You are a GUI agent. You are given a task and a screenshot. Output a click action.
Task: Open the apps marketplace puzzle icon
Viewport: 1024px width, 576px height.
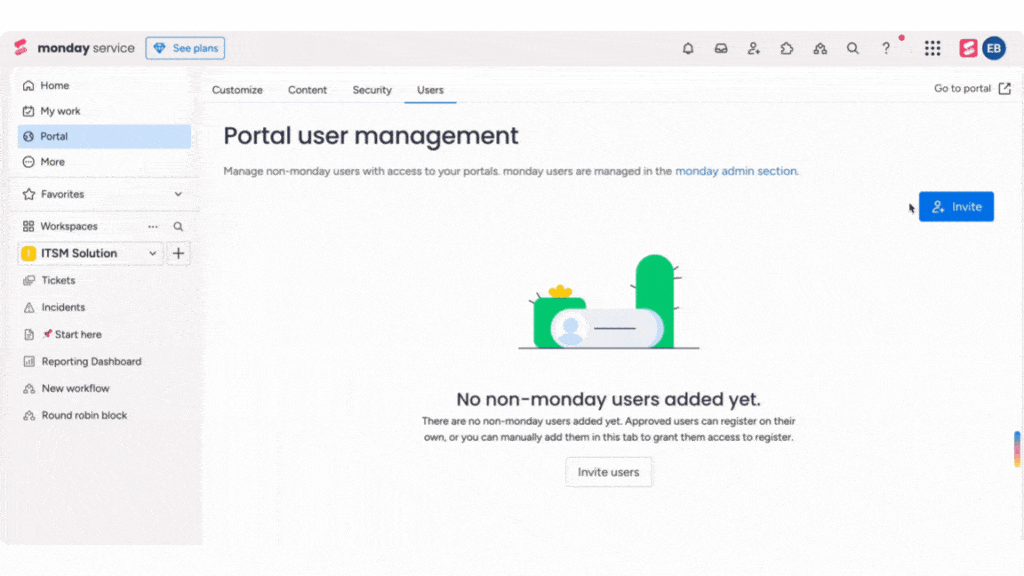tap(787, 48)
